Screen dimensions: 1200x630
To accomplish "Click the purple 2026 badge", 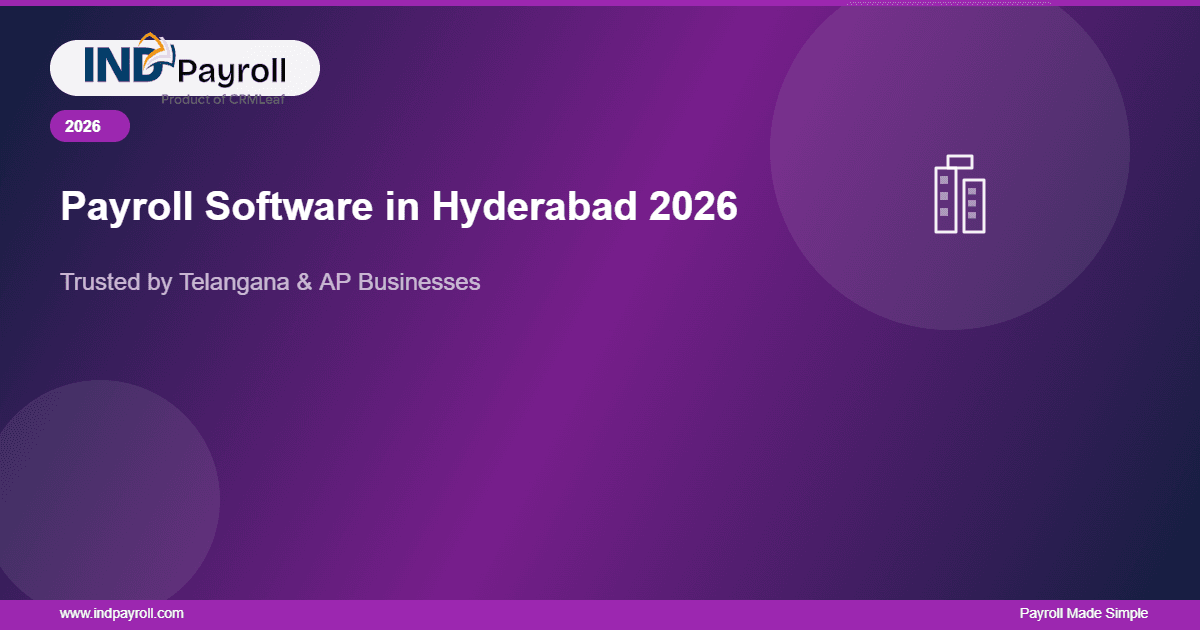I will pos(89,126).
